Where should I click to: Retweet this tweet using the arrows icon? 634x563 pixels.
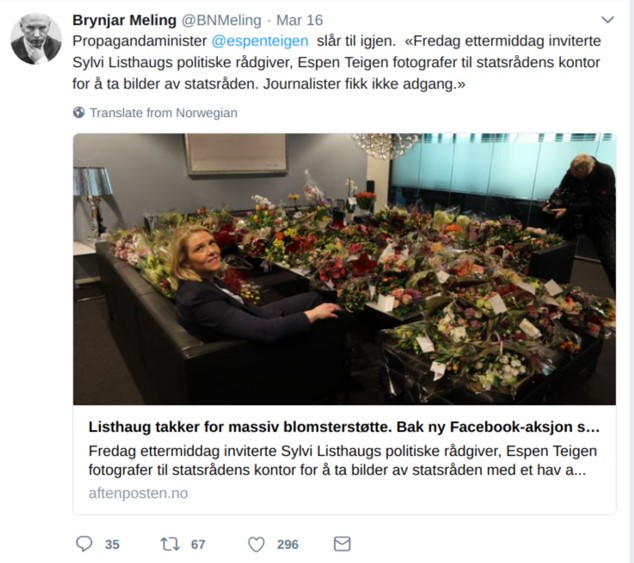point(170,544)
